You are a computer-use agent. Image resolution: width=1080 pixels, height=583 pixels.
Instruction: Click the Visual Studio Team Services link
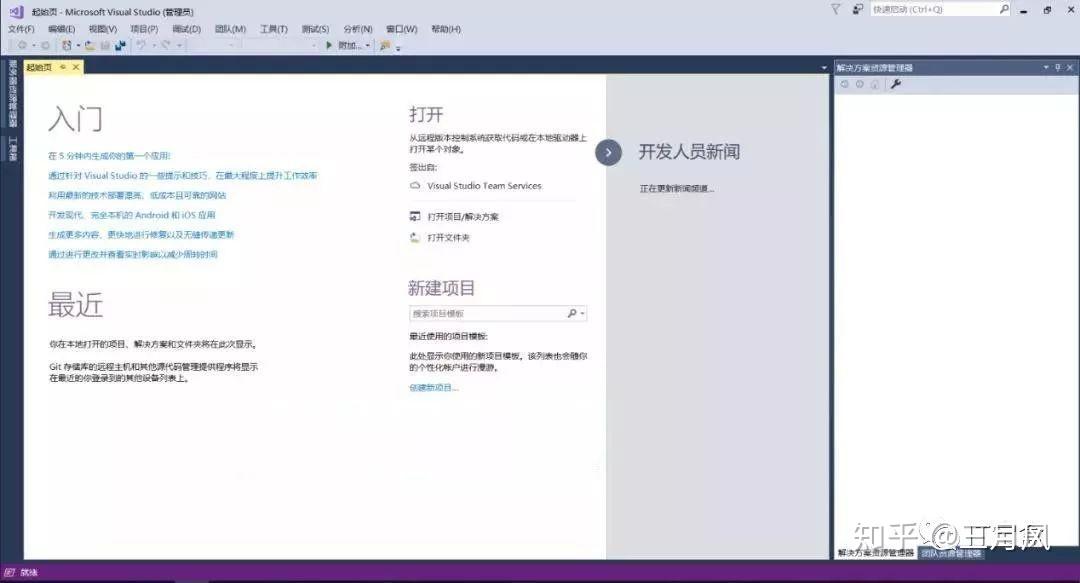[x=484, y=186]
